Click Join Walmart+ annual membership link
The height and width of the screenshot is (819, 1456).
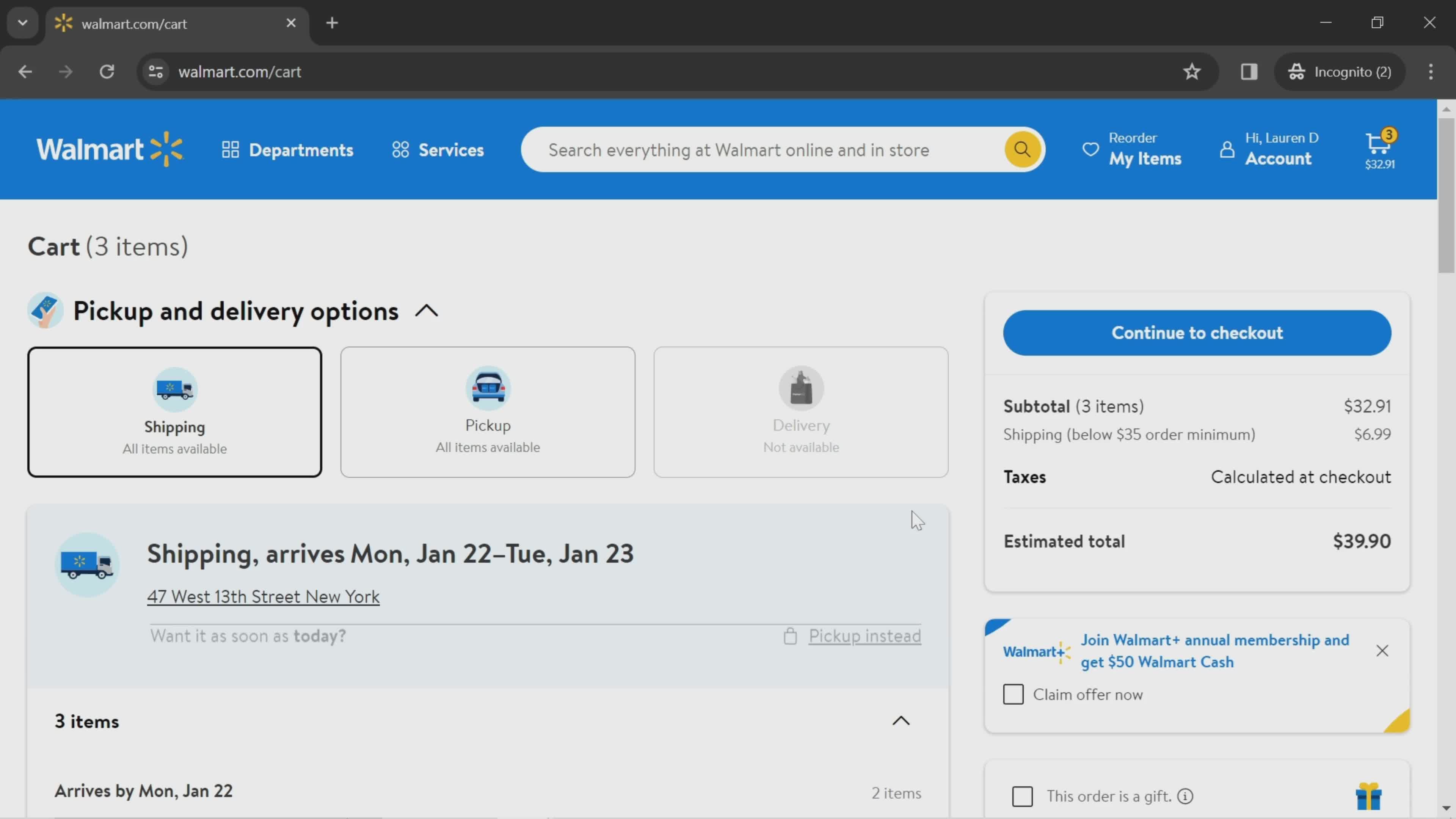pyautogui.click(x=1215, y=651)
